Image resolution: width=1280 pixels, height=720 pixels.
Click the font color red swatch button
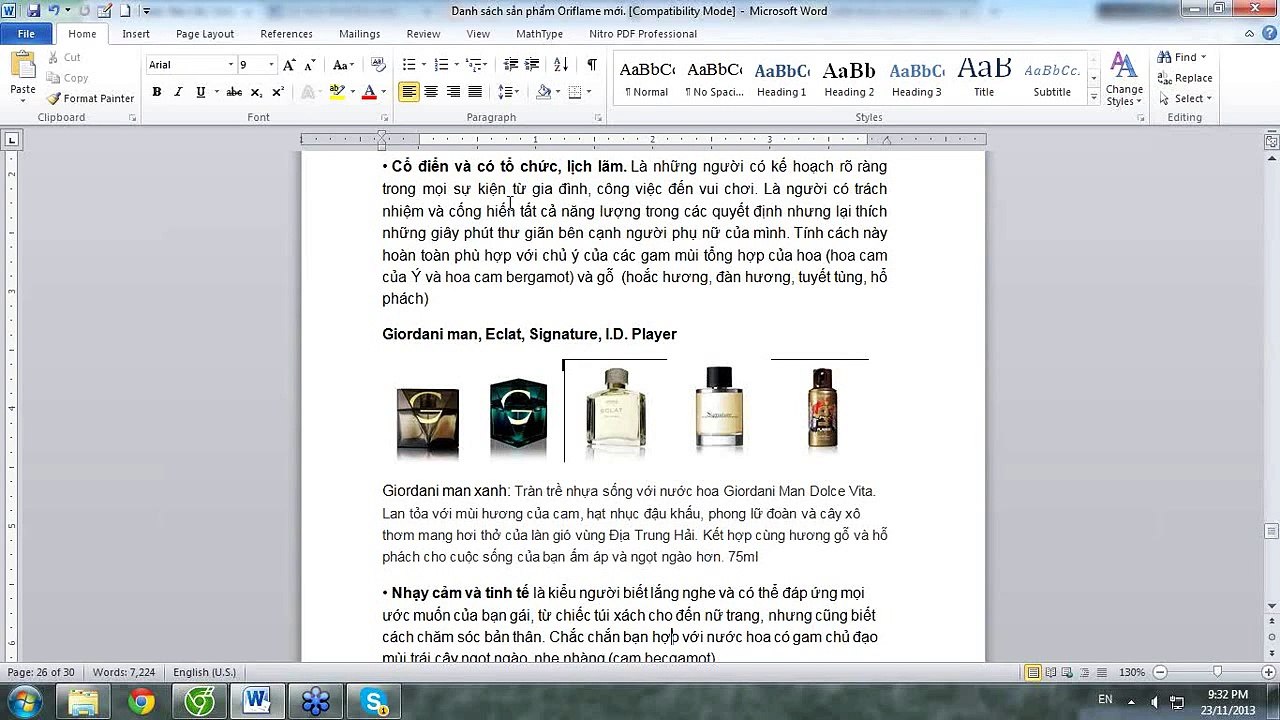369,92
